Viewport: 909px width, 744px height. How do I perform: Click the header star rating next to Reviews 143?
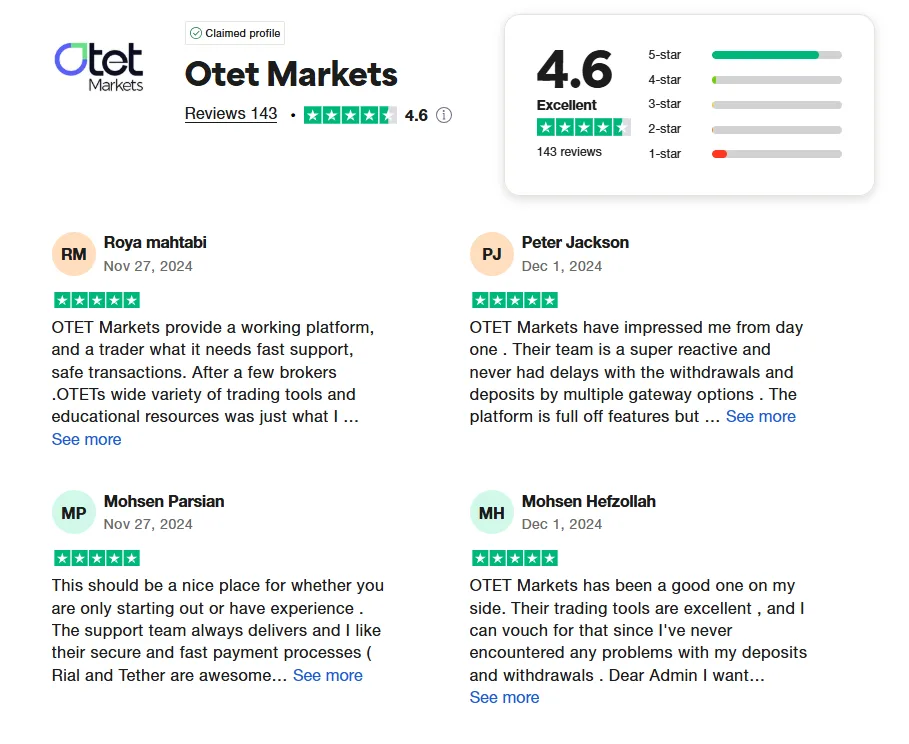point(350,115)
